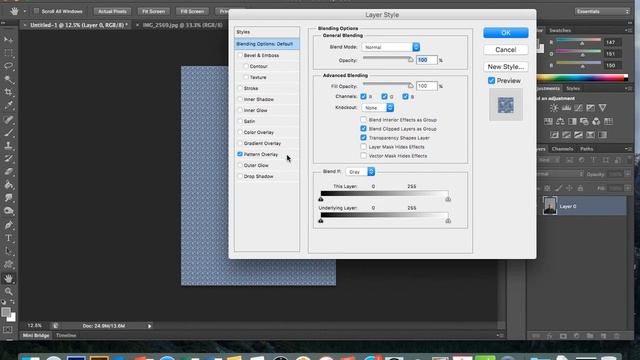Add a Color Balance adjustment
This screenshot has width=640, height=360.
pos(560,122)
